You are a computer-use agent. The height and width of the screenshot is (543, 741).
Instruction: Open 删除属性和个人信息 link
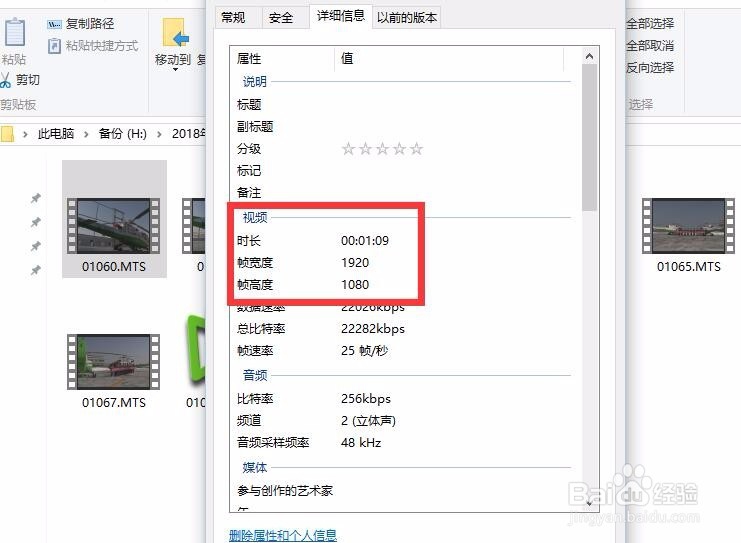(x=283, y=535)
